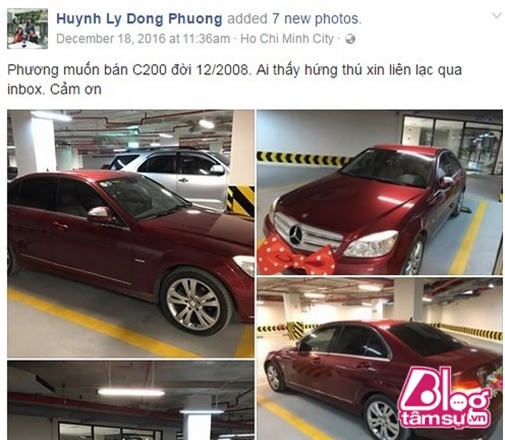Viewport: 505px width, 440px height.
Task: Click the Mercedes star emblem on grille
Action: pos(296,235)
